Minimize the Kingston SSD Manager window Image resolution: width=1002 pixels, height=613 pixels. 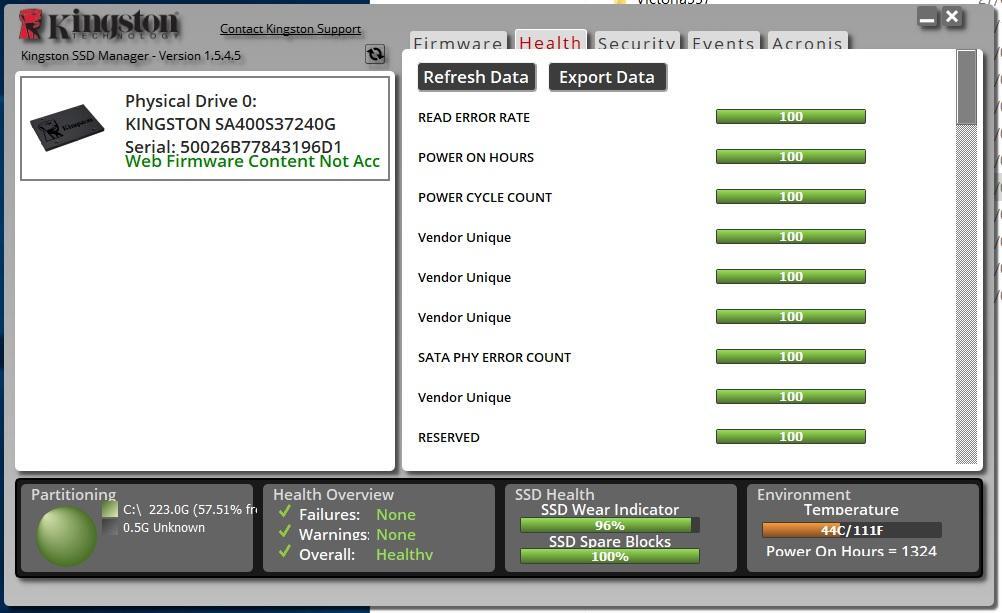[927, 17]
